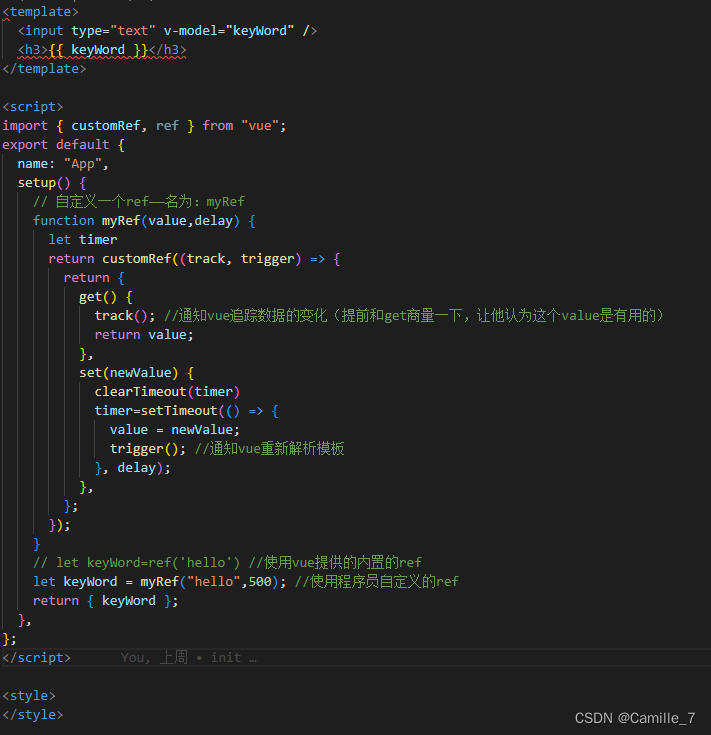Click the "vue" module string
This screenshot has height=735, width=711.
(x=260, y=126)
